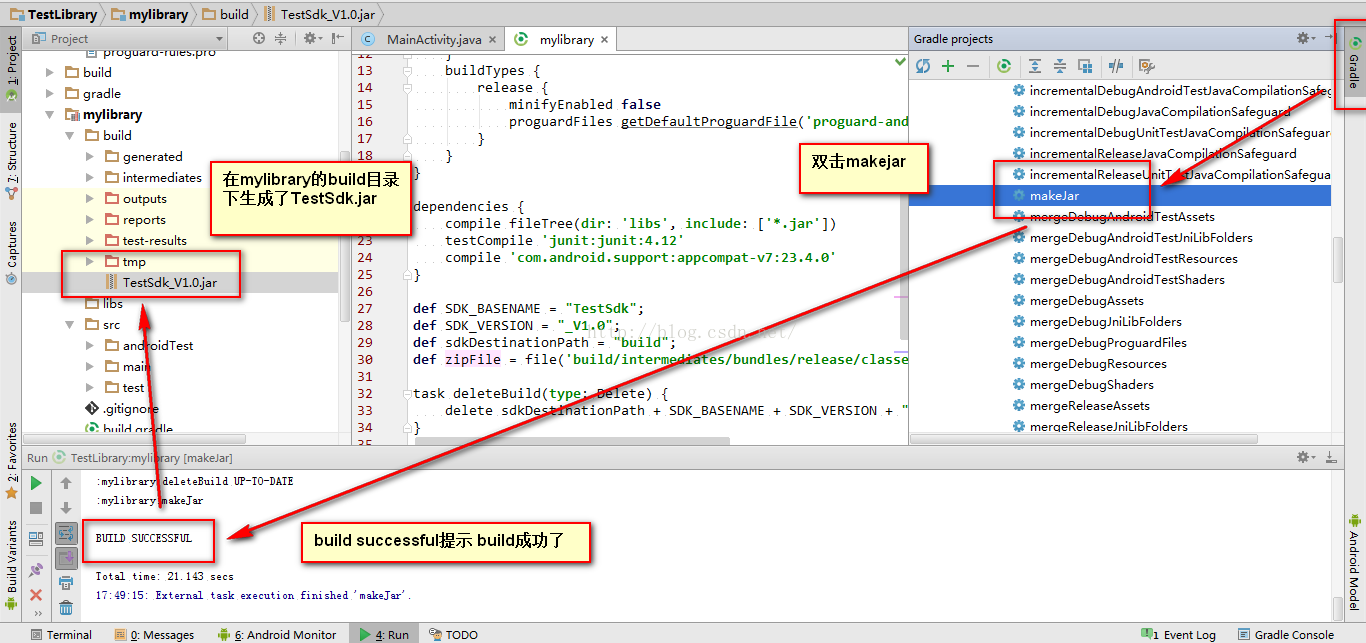Click the green plus to attach Gradle project
This screenshot has width=1366, height=643.
point(948,66)
